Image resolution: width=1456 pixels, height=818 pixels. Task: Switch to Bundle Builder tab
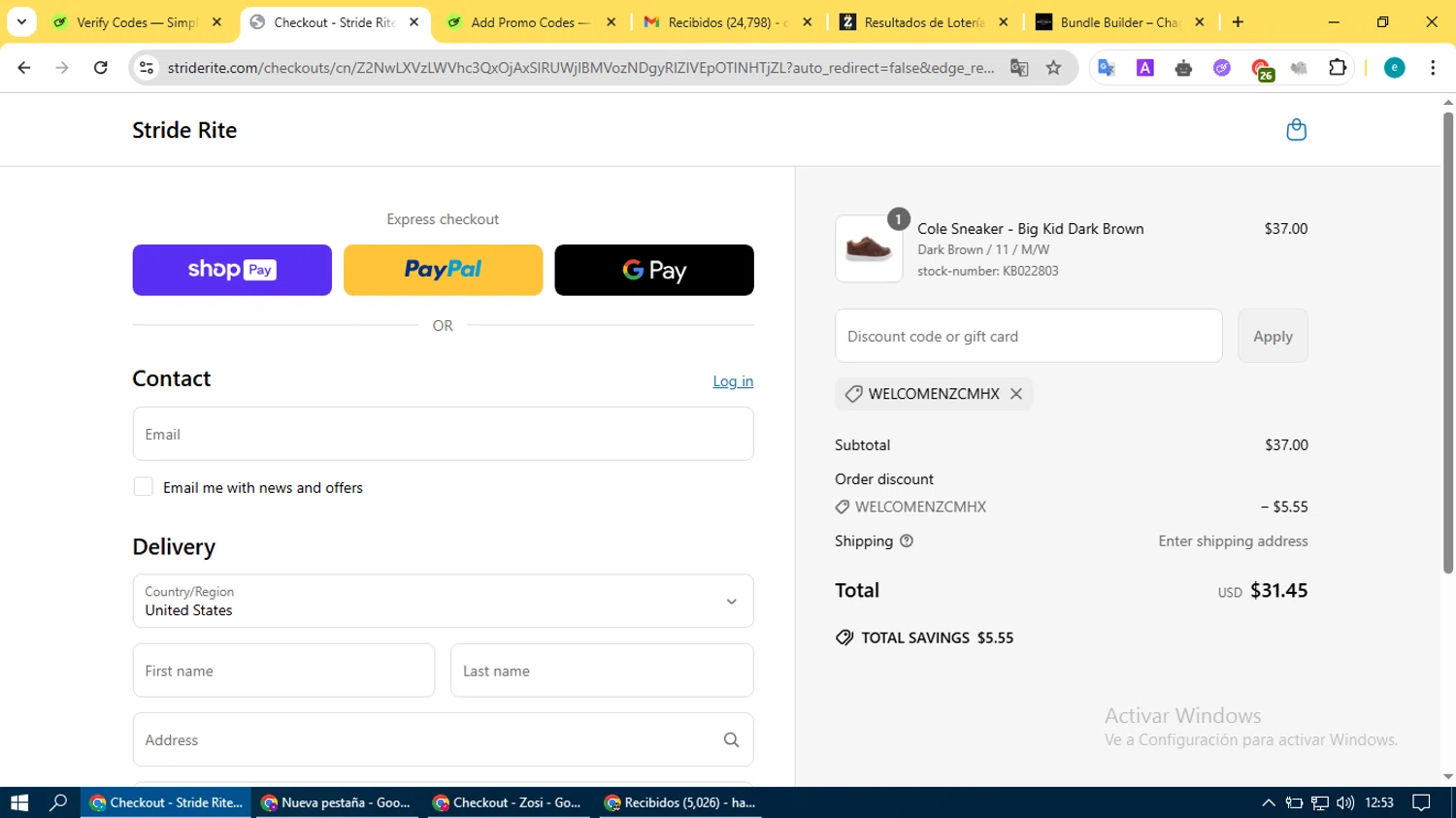coord(1120,21)
